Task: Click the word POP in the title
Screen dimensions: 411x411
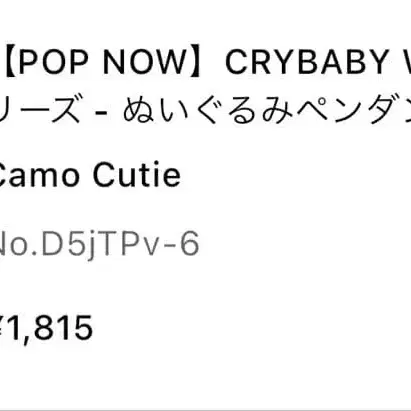Action: coord(54,62)
